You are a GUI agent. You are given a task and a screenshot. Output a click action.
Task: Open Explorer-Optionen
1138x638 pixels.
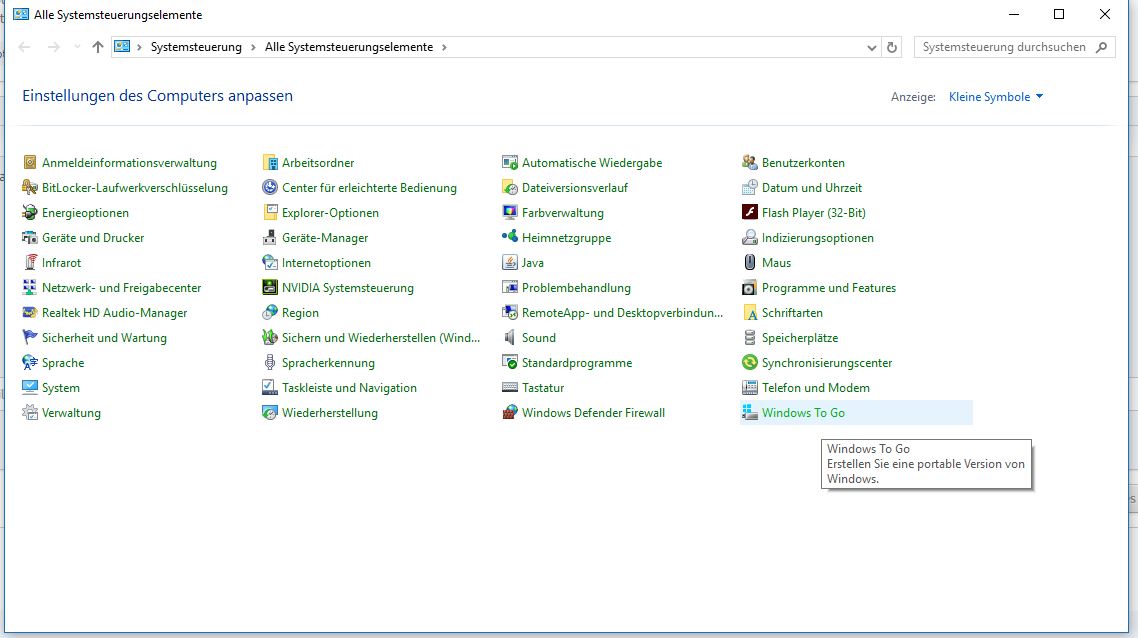[x=330, y=213]
